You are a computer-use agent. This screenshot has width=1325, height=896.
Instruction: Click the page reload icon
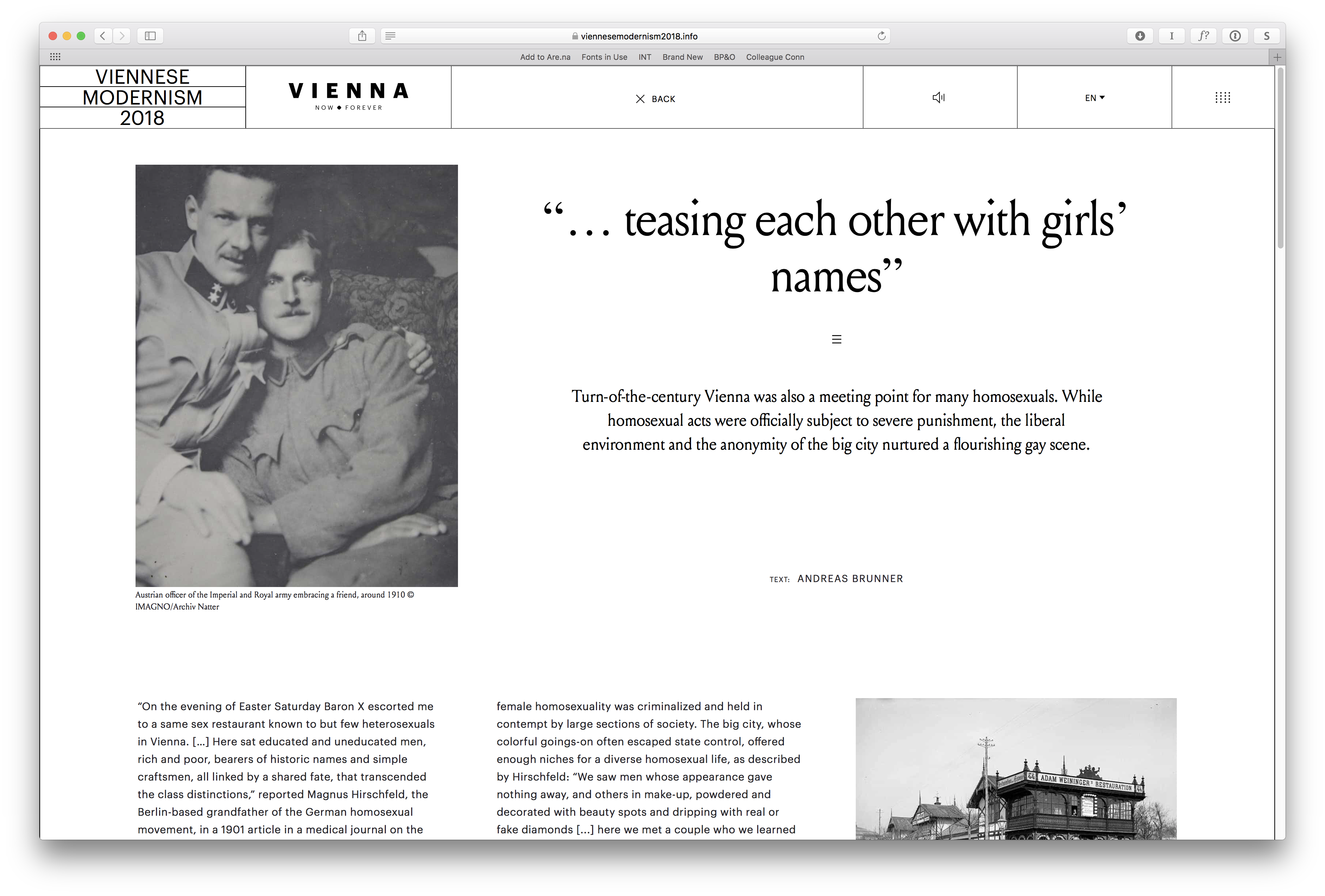pyautogui.click(x=881, y=36)
